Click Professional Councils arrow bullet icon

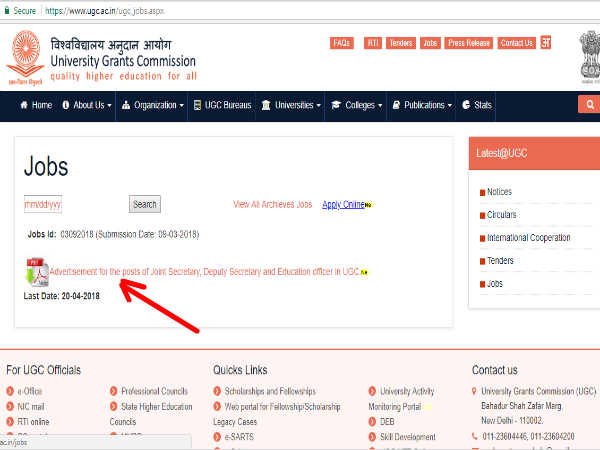tap(113, 391)
